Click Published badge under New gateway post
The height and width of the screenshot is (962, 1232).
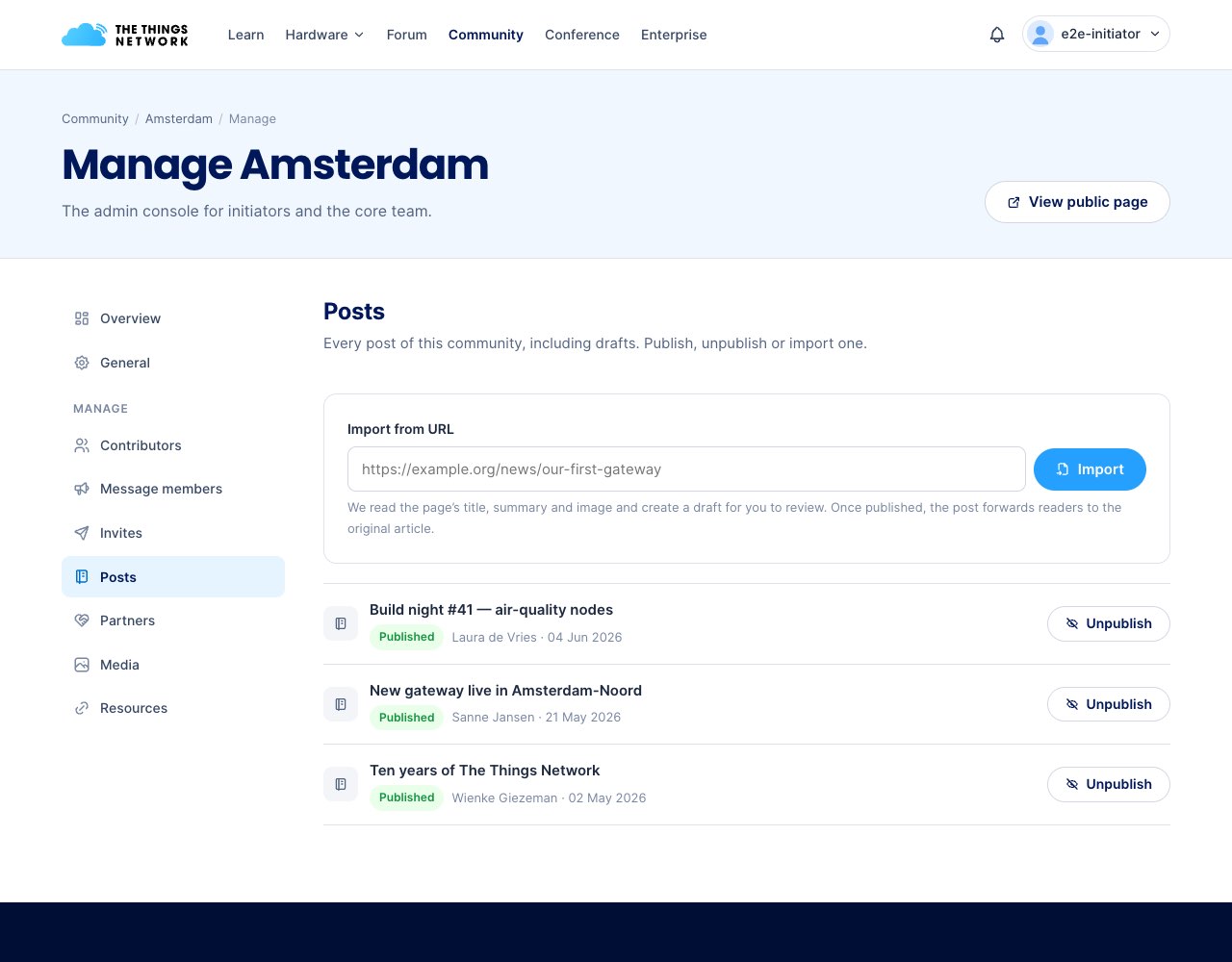click(x=406, y=718)
